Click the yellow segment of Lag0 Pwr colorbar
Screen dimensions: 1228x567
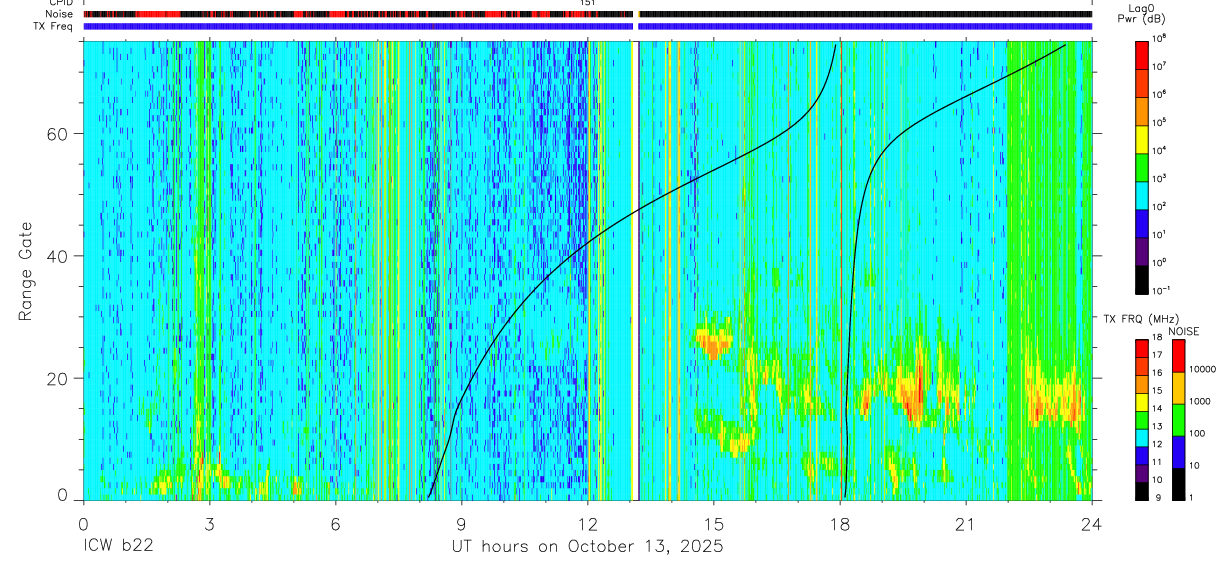coord(1141,138)
